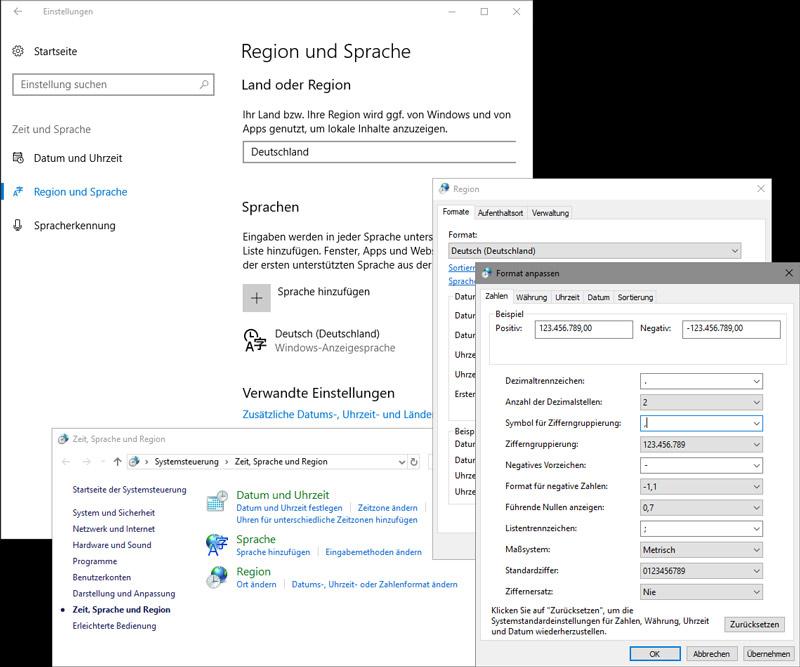Click the refresh icon beside the address bar
Screen dimensions: 800x667
coord(414,462)
